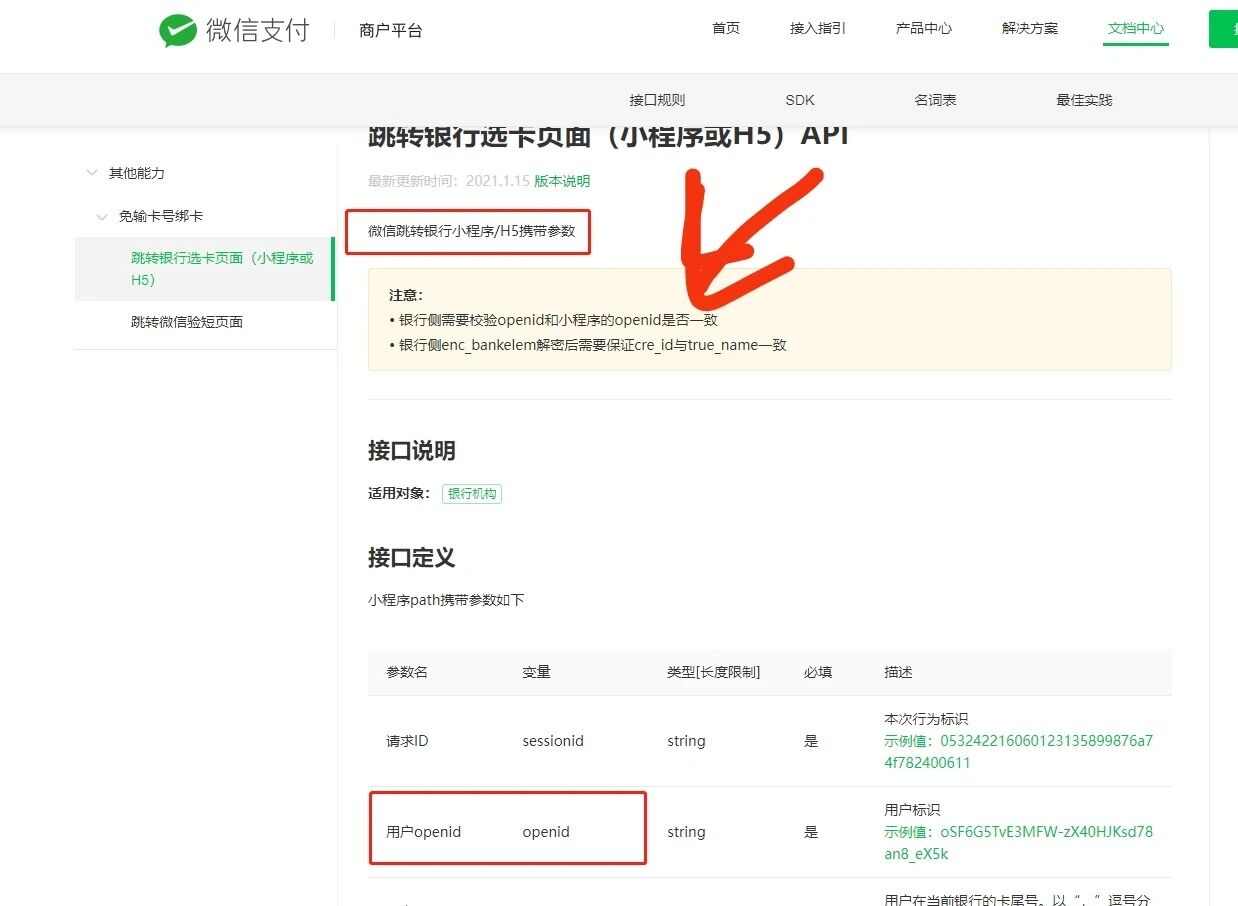Switch to the 接口规则 sub-tab

[x=657, y=100]
